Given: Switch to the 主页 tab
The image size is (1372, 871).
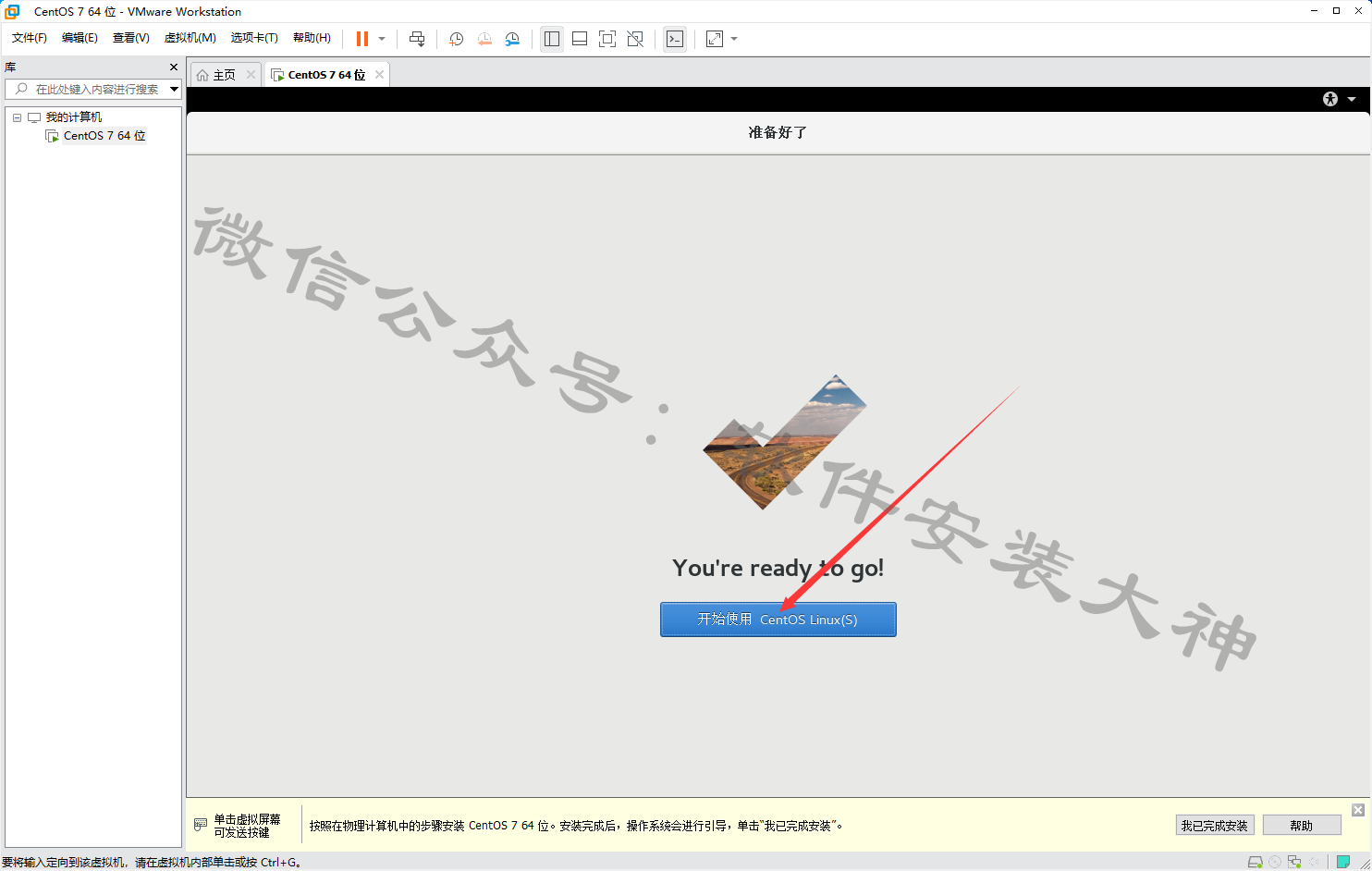Looking at the screenshot, I should click(x=224, y=75).
